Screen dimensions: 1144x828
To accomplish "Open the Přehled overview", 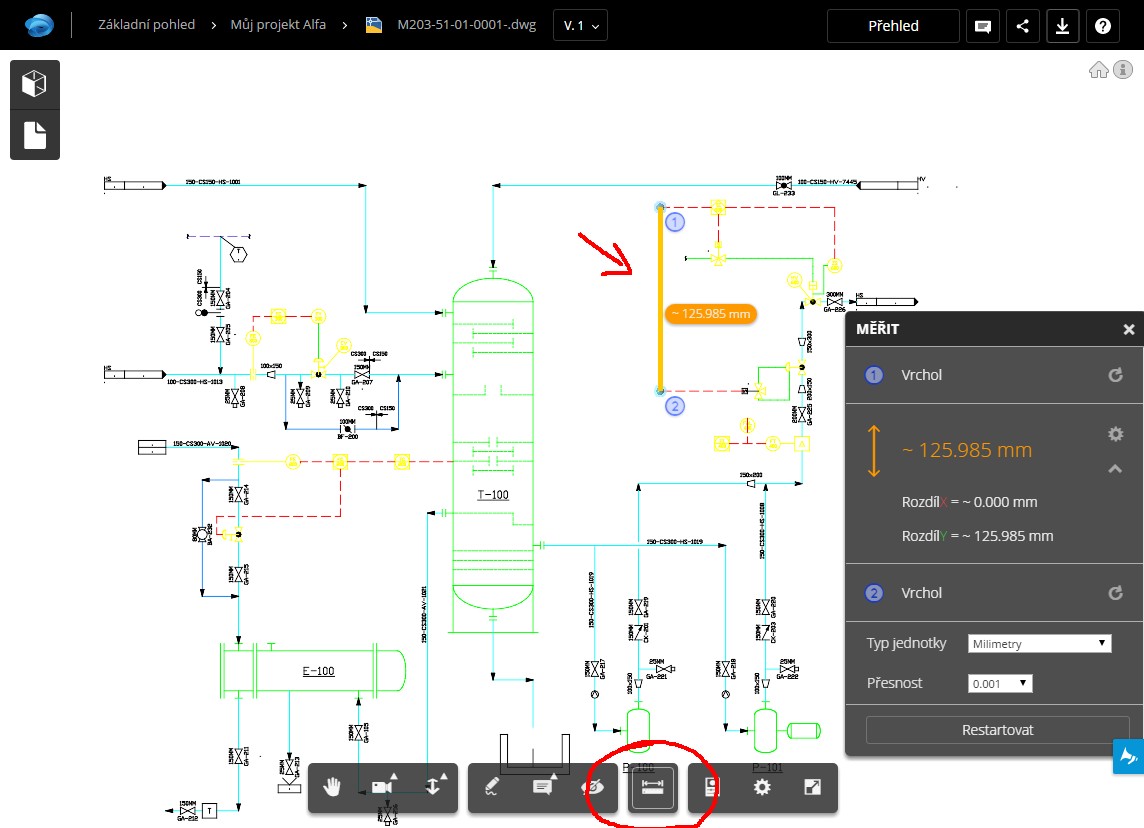I will [893, 26].
